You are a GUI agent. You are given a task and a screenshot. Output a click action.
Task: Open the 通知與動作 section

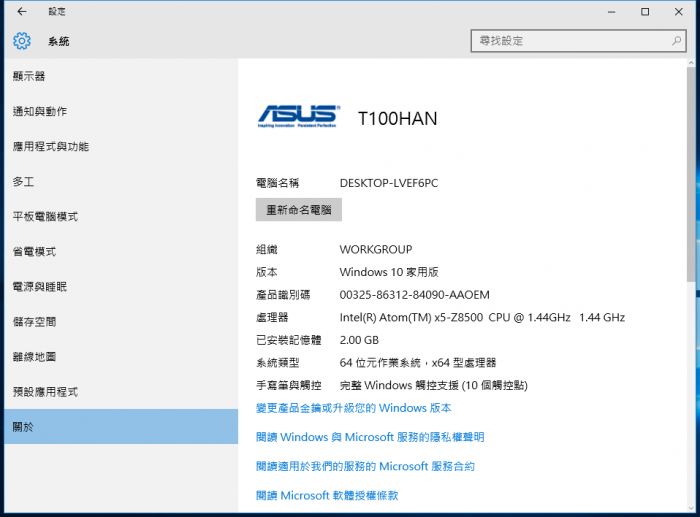tap(121, 111)
